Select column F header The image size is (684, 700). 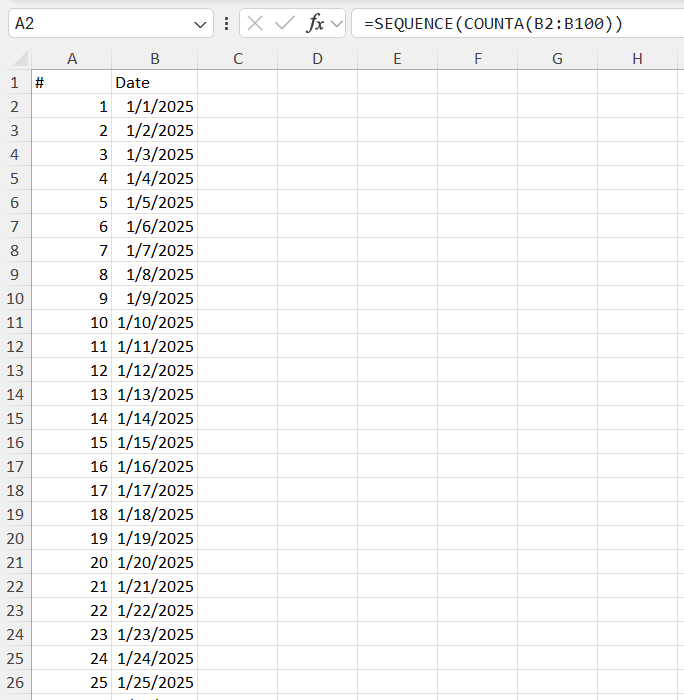coord(477,59)
